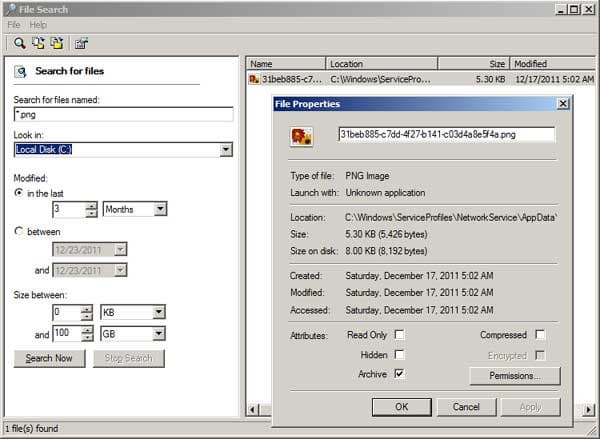The width and height of the screenshot is (600, 439).
Task: Click the File Search title bar icon
Action: pos(11,9)
